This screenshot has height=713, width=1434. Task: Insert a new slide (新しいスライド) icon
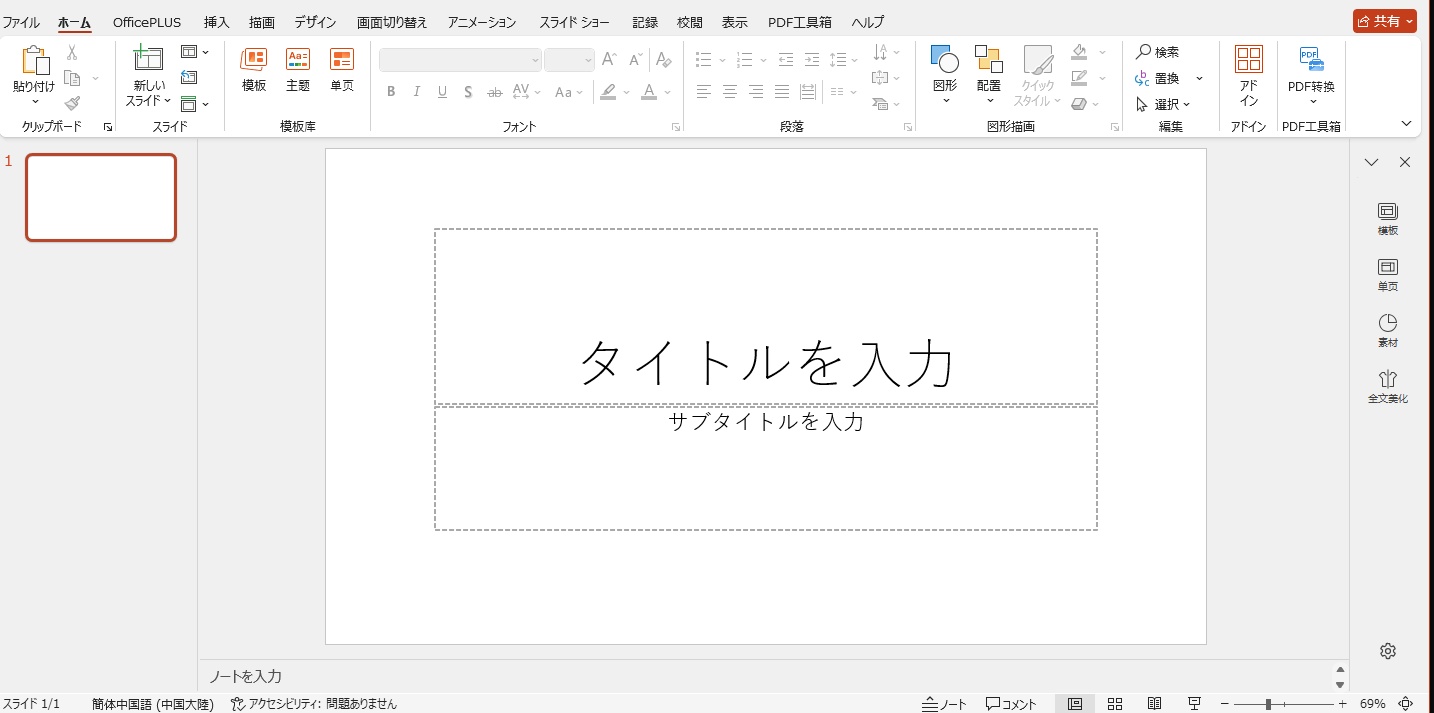[148, 59]
